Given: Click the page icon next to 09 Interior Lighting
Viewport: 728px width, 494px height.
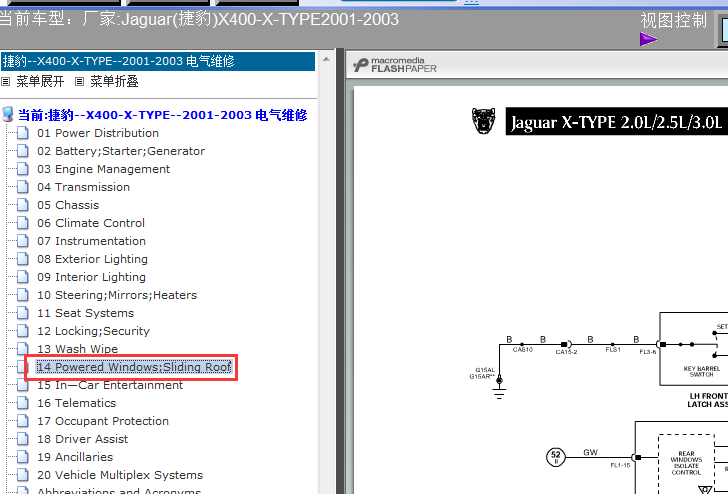Looking at the screenshot, I should (x=23, y=277).
